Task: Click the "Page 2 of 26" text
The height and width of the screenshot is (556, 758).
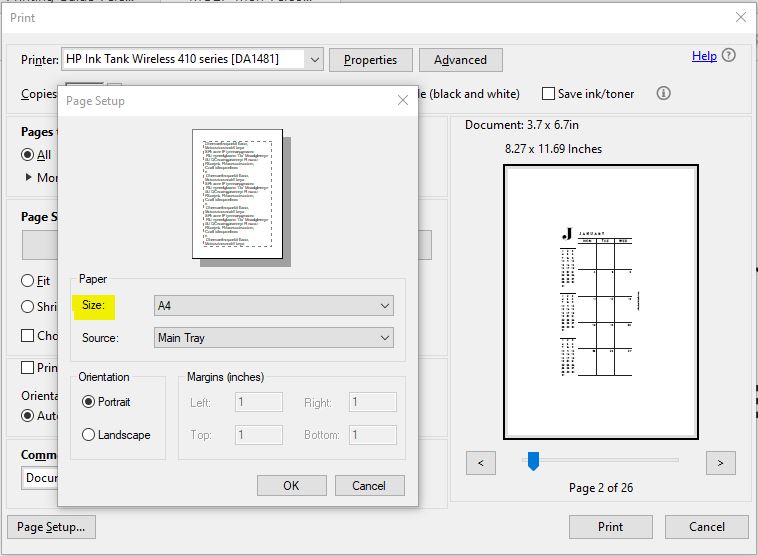Action: click(x=601, y=488)
